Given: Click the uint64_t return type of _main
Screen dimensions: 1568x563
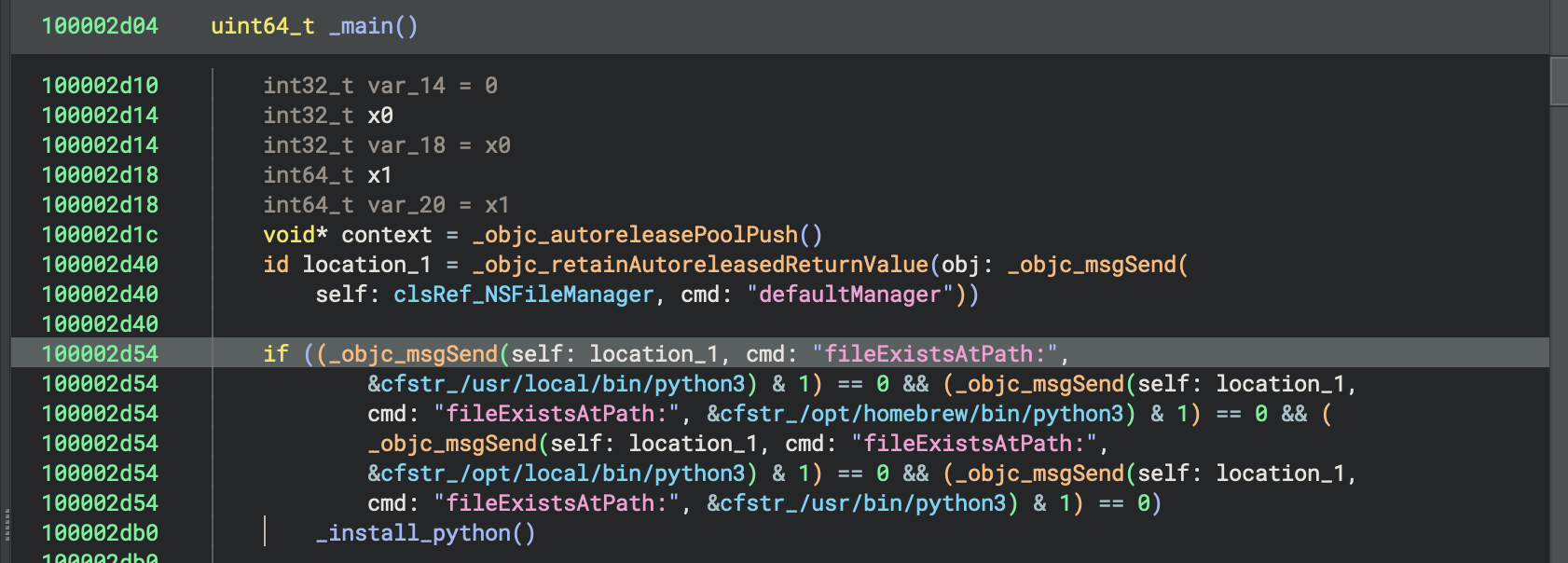Looking at the screenshot, I should pyautogui.click(x=263, y=26).
